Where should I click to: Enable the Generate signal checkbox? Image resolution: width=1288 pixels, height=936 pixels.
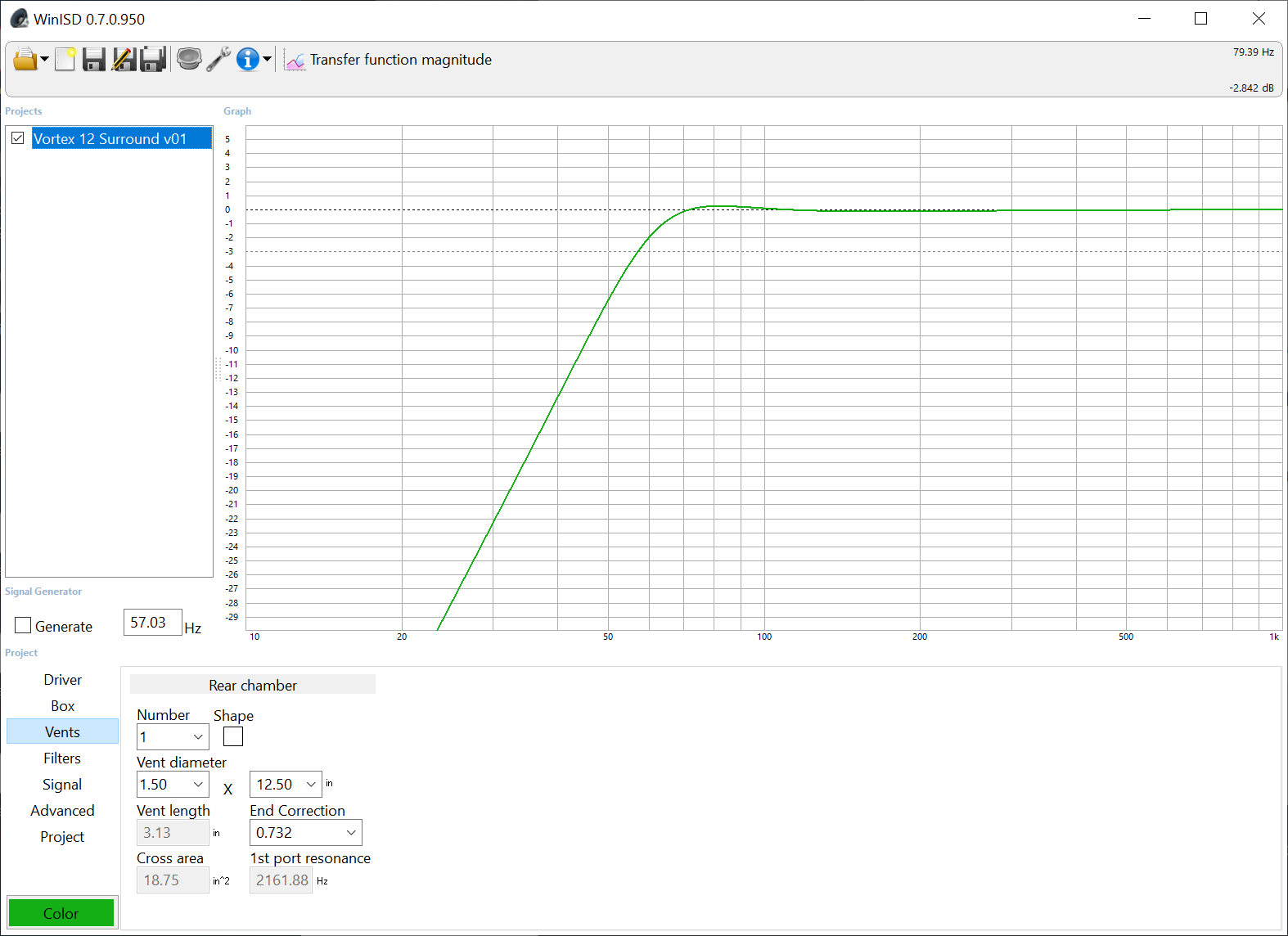coord(23,626)
